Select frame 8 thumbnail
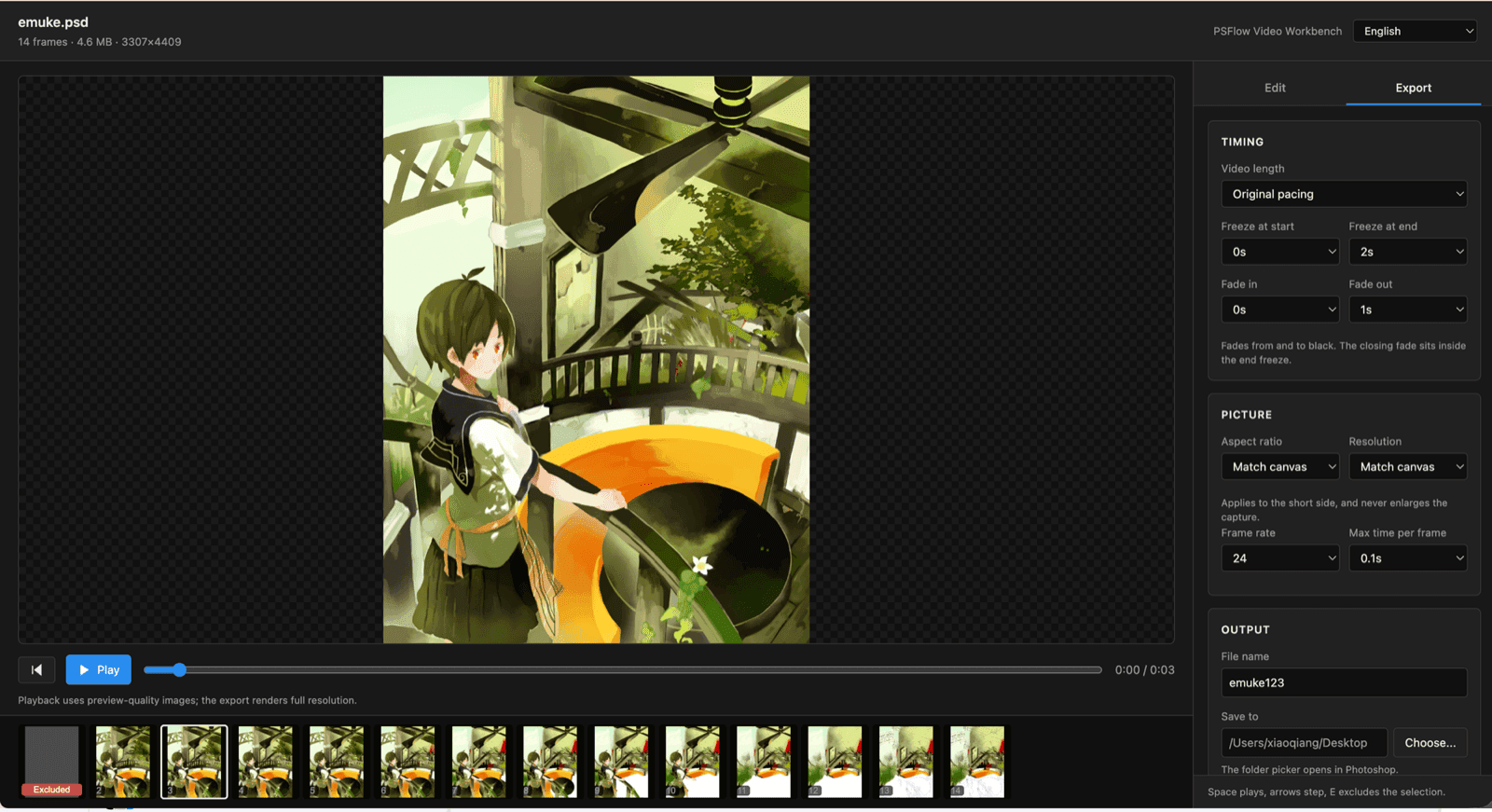Viewport: 1492px width, 812px height. [550, 762]
